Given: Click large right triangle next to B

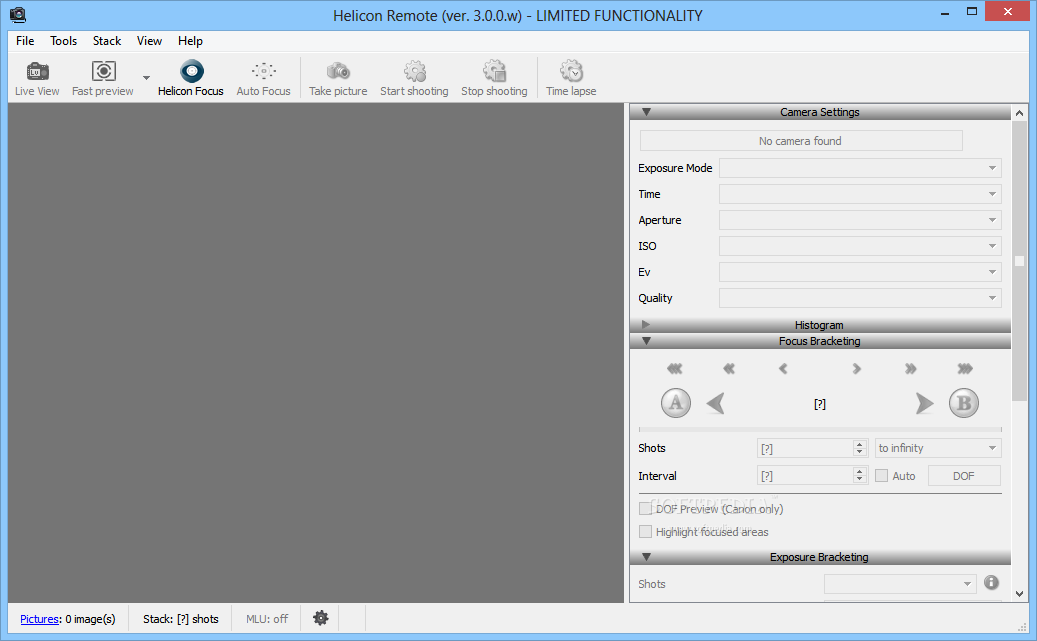Looking at the screenshot, I should click(x=925, y=403).
